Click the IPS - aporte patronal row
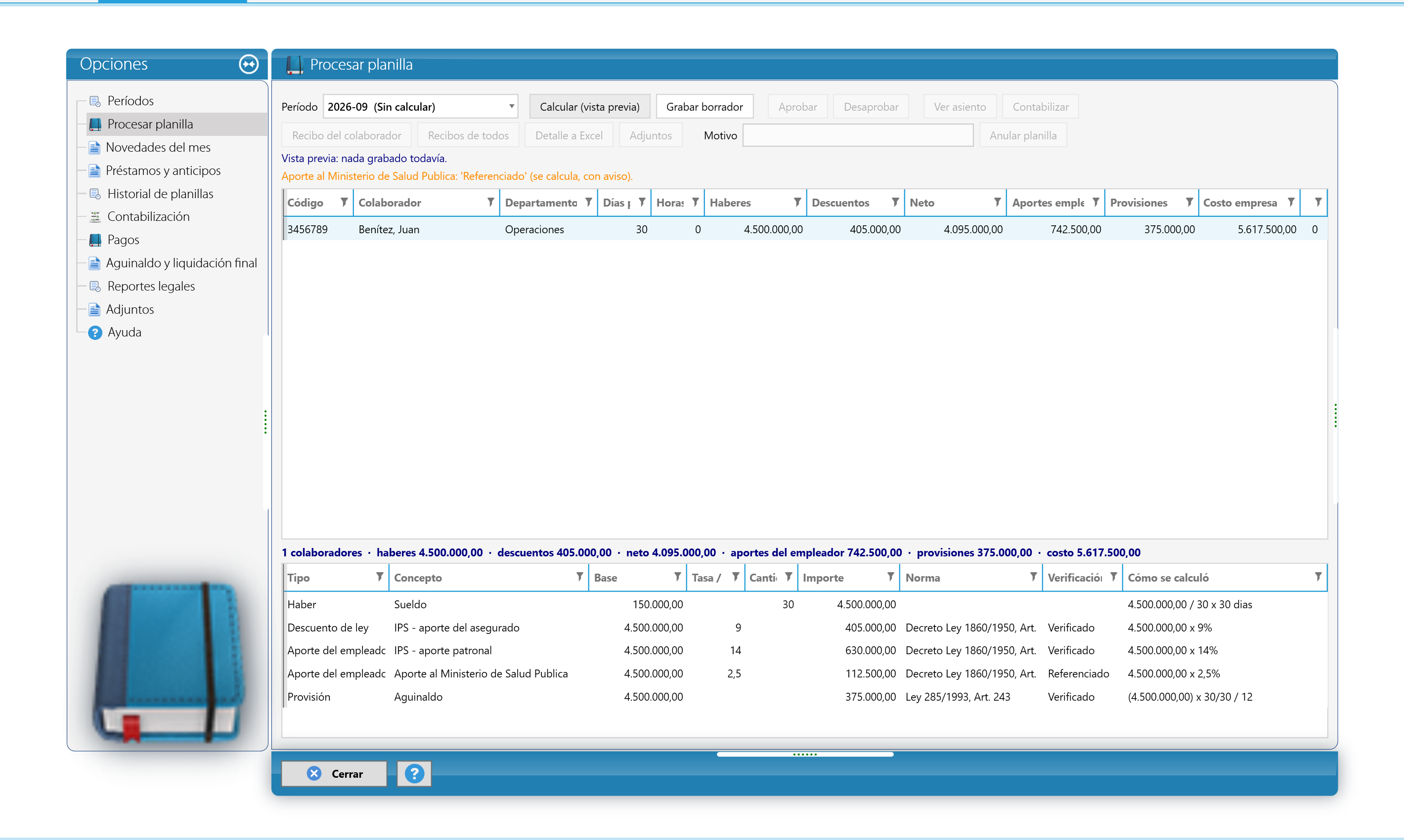This screenshot has height=840, width=1404. point(804,650)
